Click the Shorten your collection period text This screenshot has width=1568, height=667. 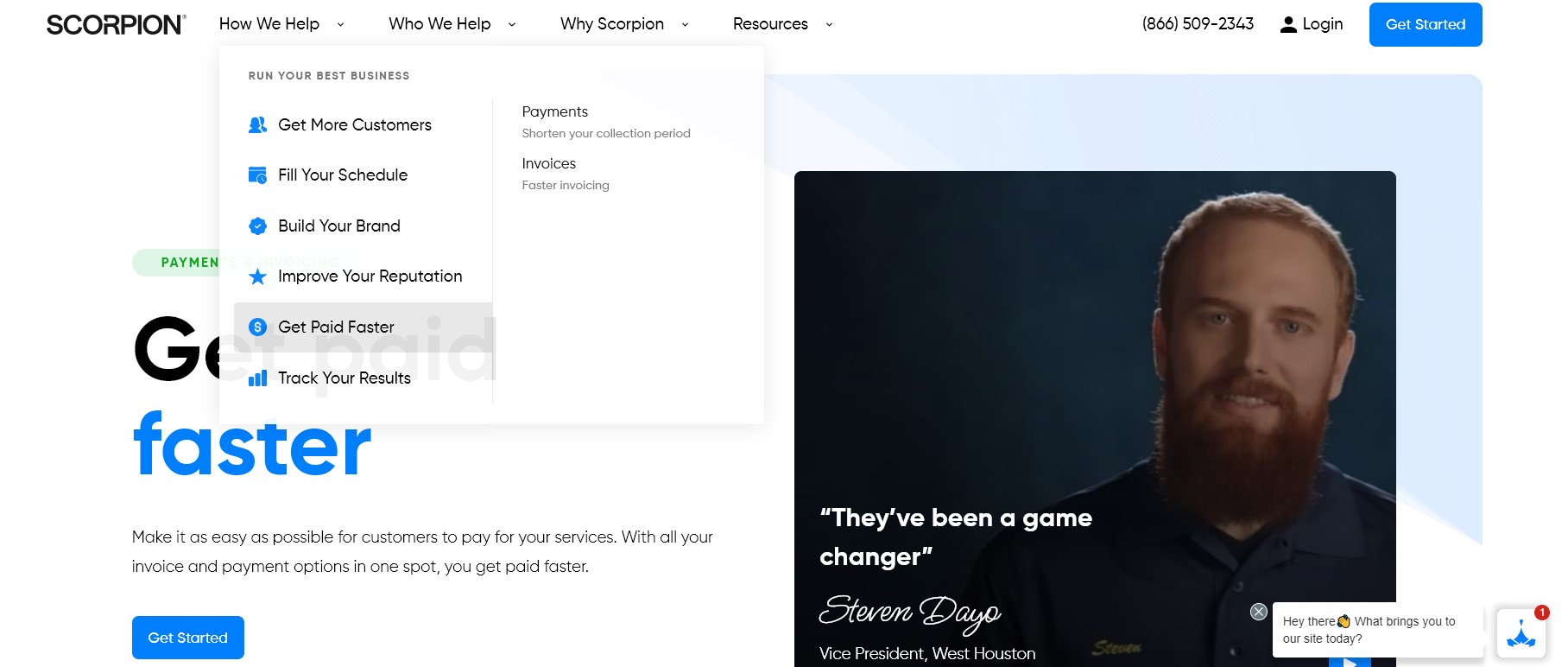click(606, 133)
